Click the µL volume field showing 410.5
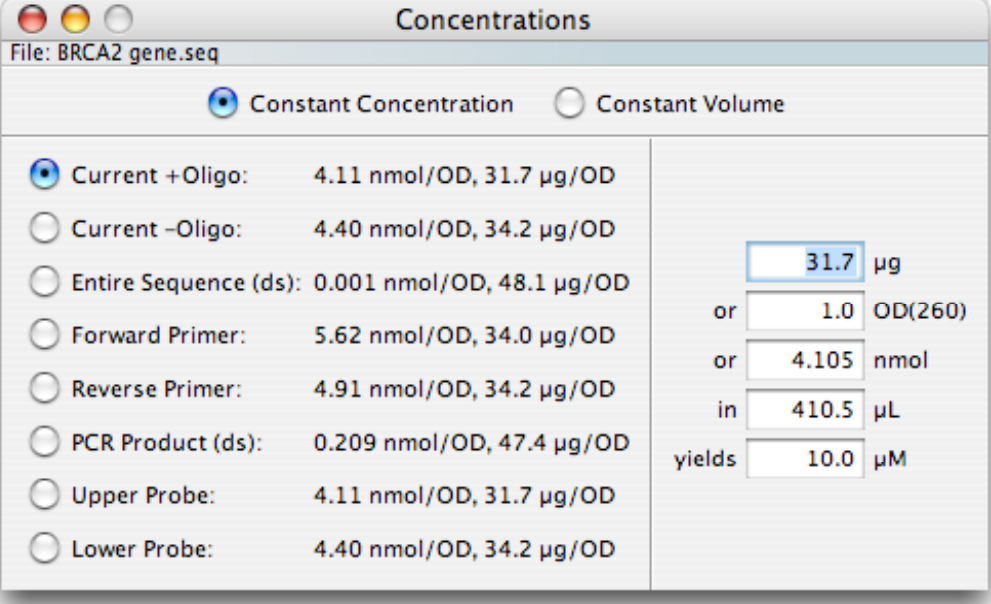 click(x=805, y=409)
